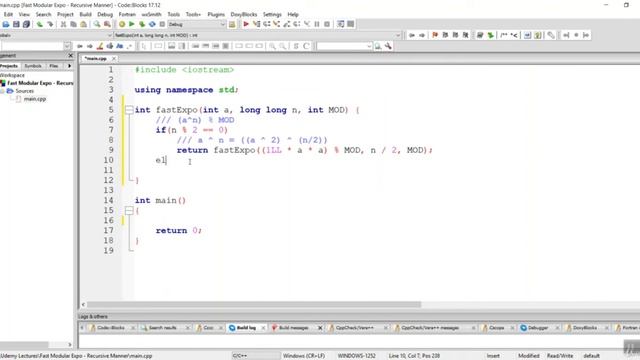The height and width of the screenshot is (360, 640).
Task: Switch to the Symbols tab in Management panel
Action: tap(33, 66)
